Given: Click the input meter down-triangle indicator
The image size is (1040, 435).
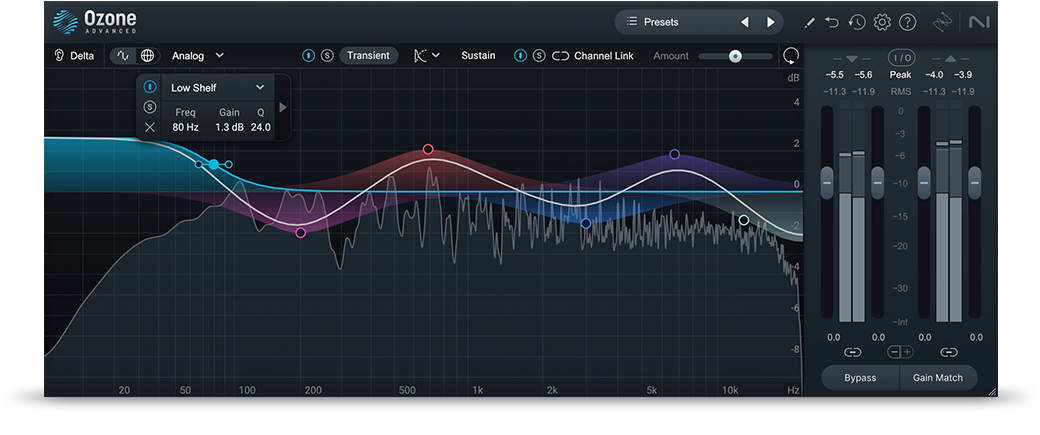Looking at the screenshot, I should (852, 59).
